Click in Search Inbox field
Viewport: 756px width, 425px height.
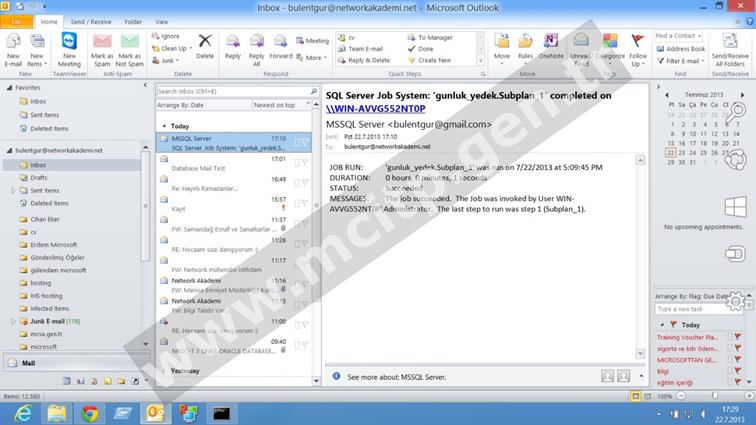[233, 91]
